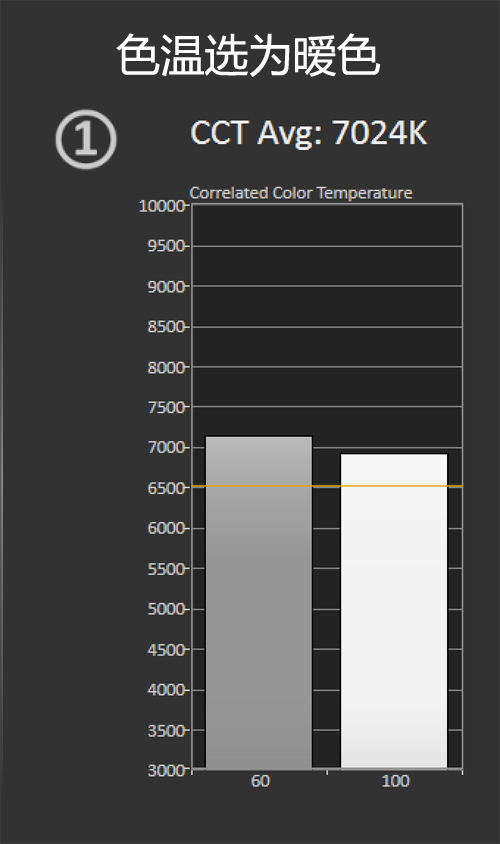The width and height of the screenshot is (500, 844).
Task: Click the 8000 y-axis label
Action: (166, 367)
